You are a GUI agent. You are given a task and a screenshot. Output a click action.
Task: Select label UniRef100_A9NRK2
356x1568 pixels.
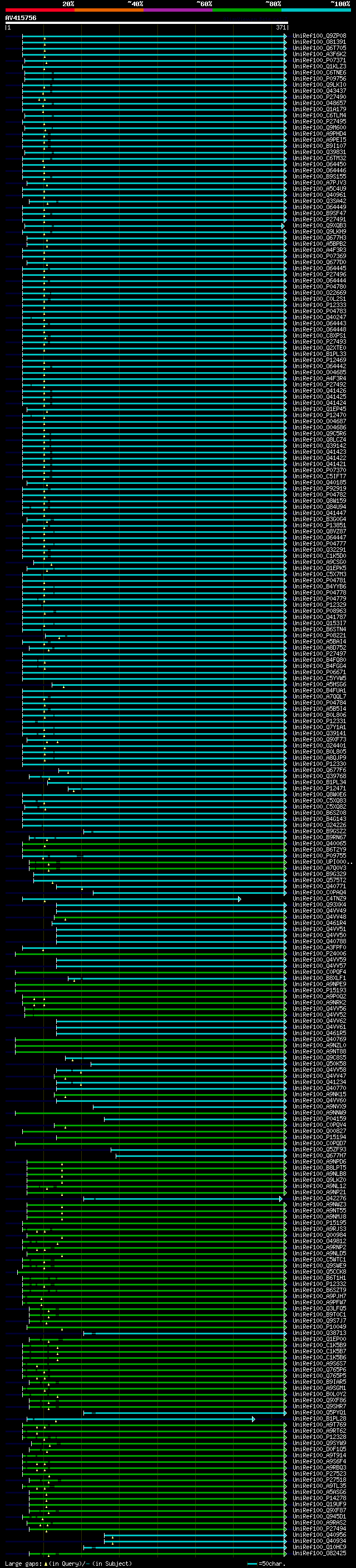click(319, 1002)
